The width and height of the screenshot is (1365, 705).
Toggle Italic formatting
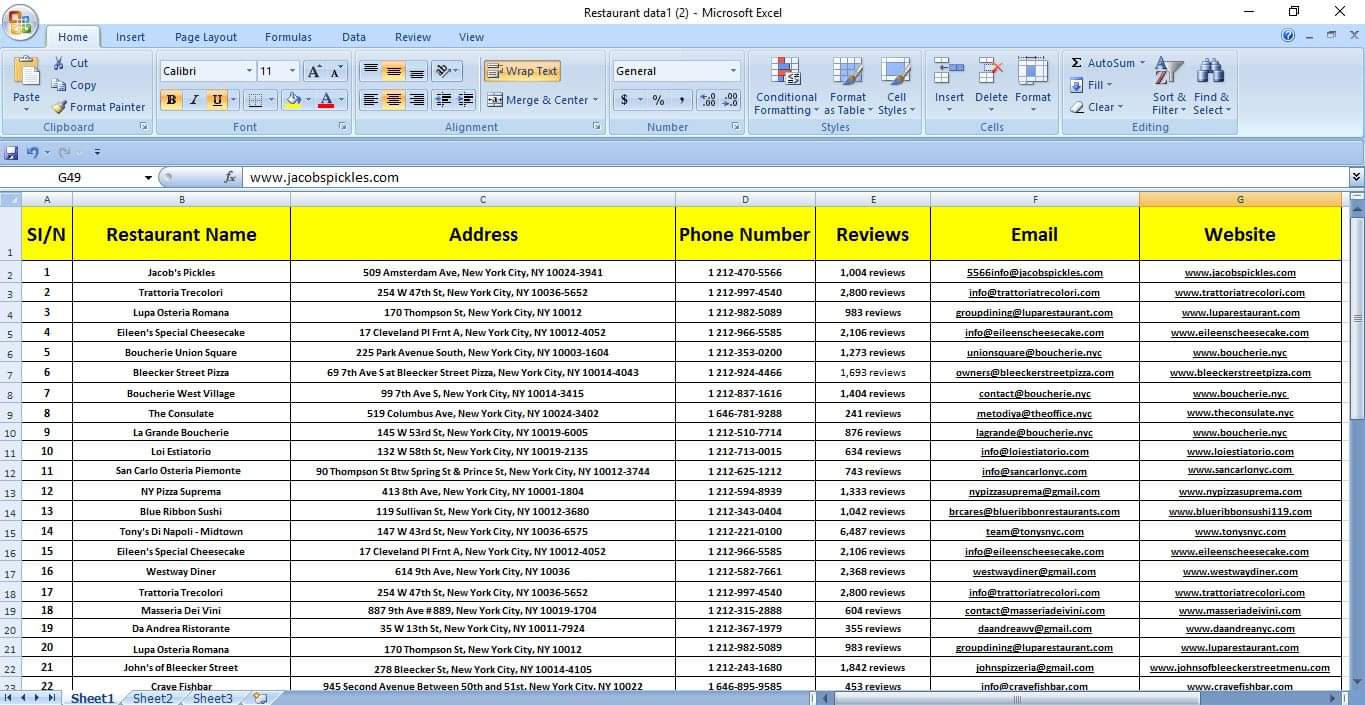click(194, 100)
